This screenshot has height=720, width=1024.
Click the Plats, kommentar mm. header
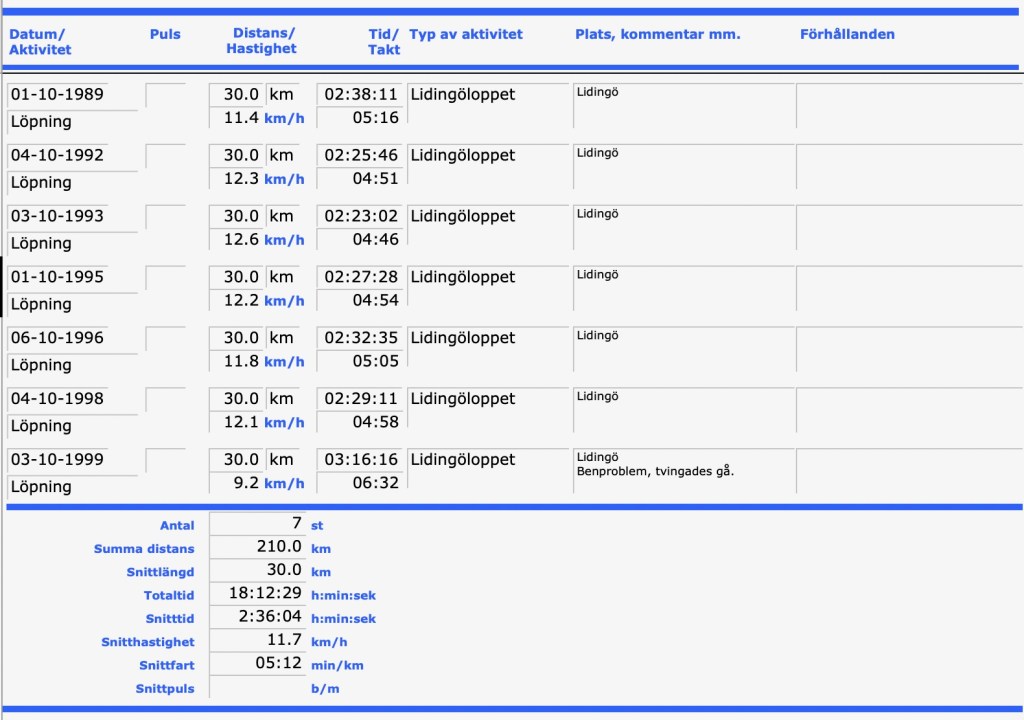pyautogui.click(x=657, y=34)
